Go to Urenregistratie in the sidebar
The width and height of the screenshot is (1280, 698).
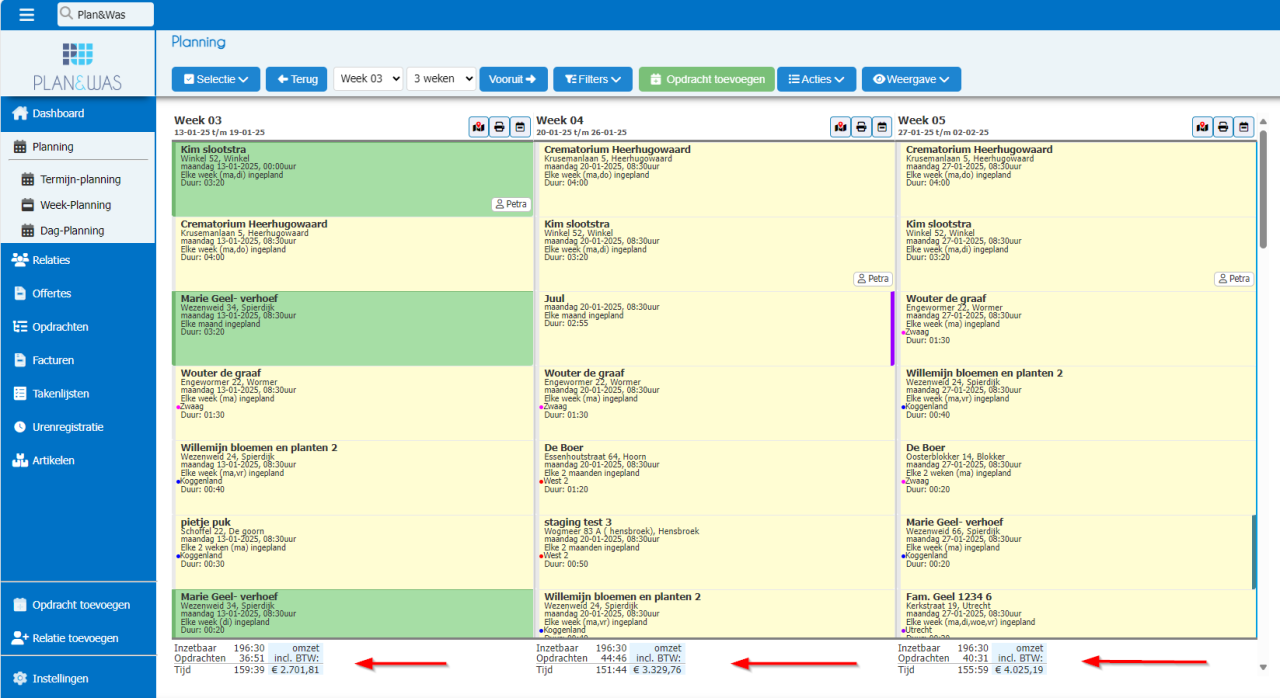click(x=78, y=427)
